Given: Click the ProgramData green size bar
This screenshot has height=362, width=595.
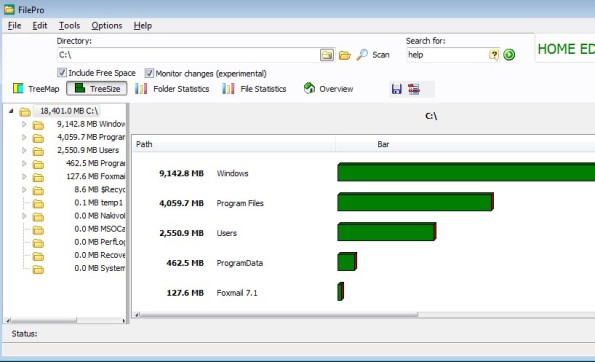Looking at the screenshot, I should tap(347, 261).
